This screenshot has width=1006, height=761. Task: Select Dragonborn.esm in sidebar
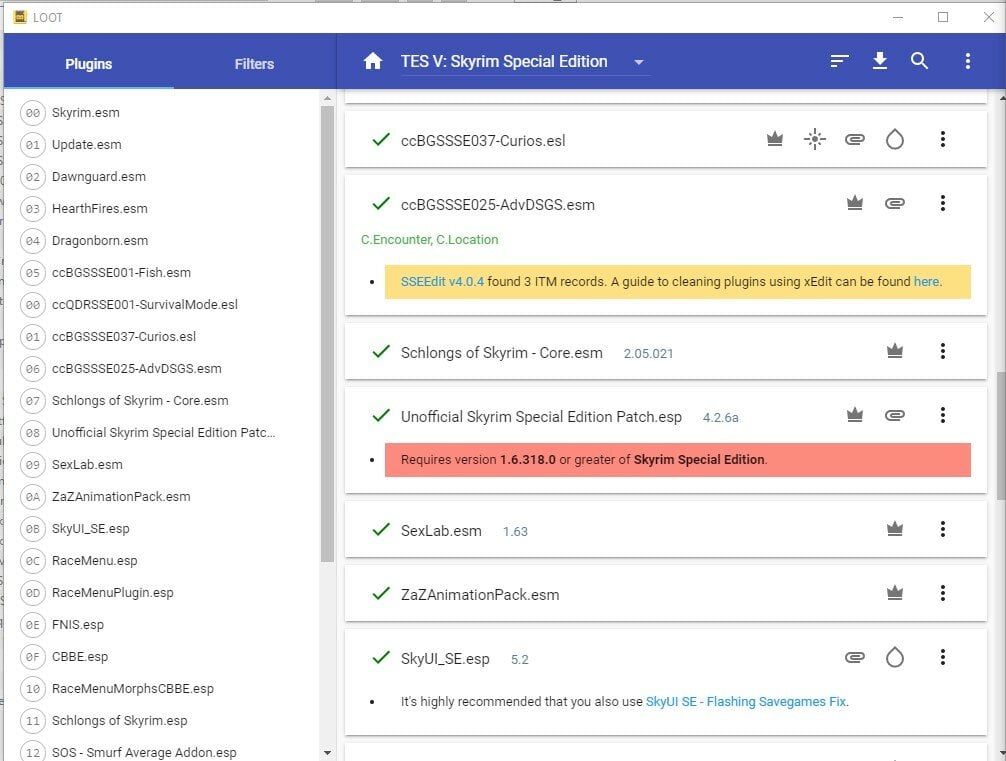click(99, 241)
